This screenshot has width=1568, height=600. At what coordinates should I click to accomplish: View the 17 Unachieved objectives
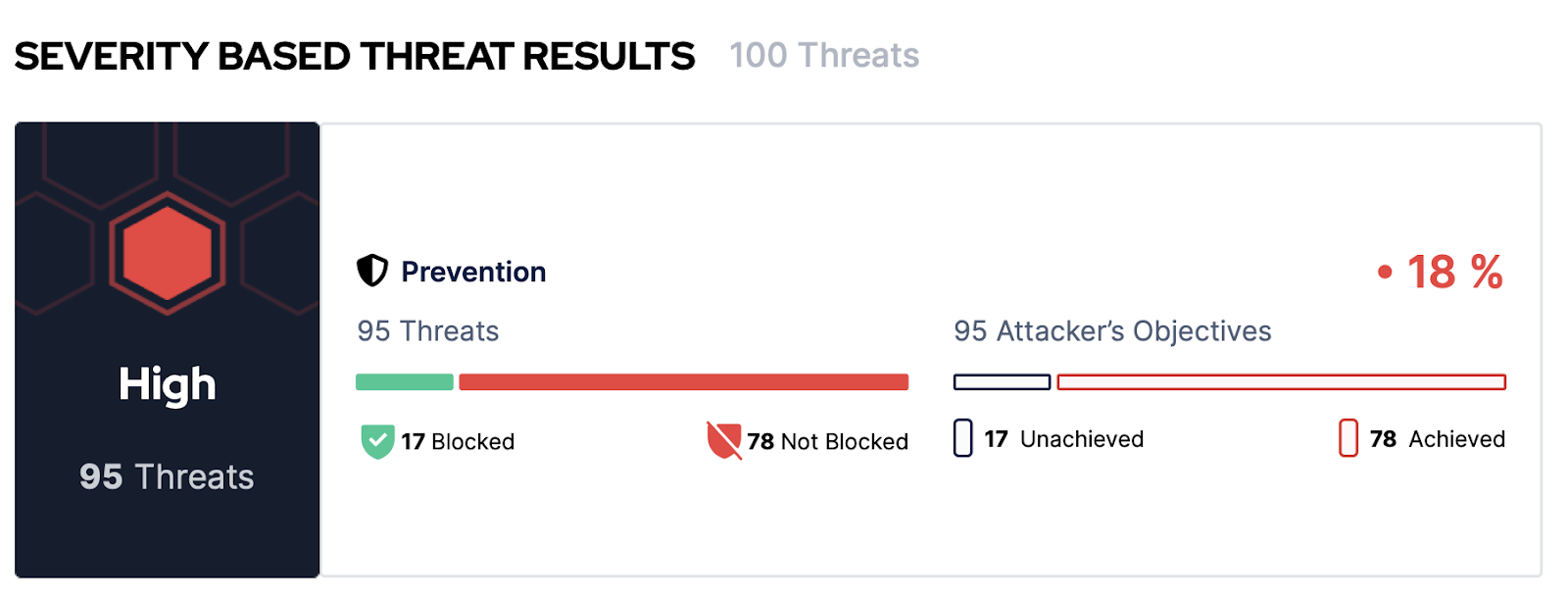tap(1064, 439)
